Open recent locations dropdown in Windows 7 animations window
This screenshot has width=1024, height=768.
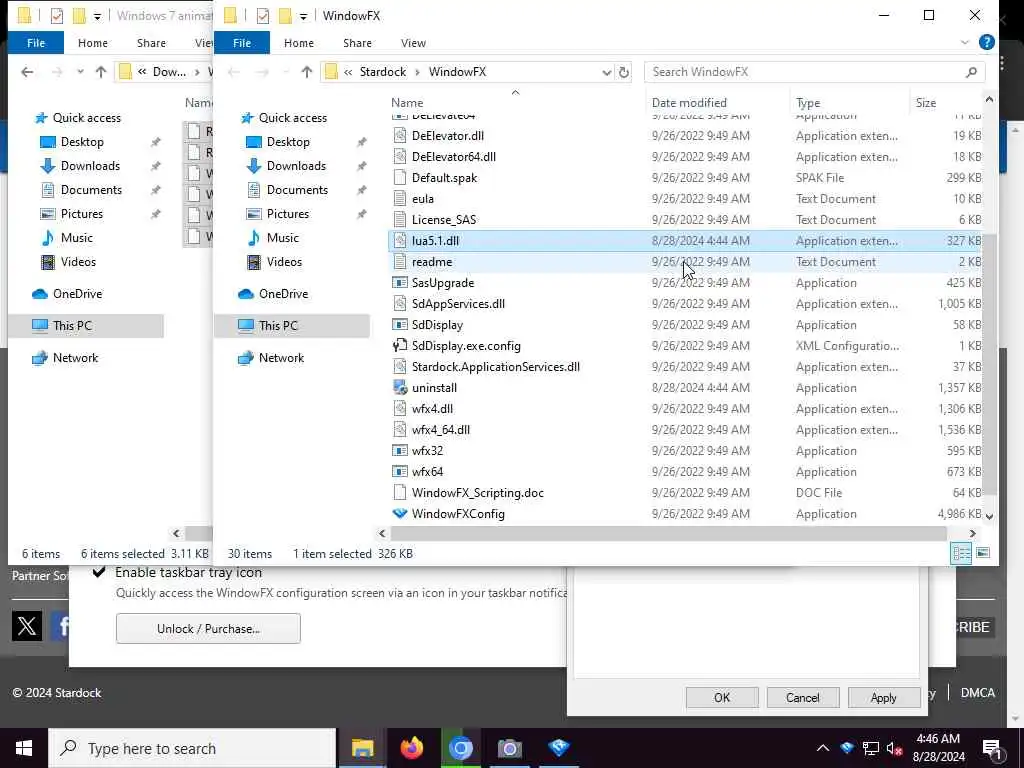(80, 72)
